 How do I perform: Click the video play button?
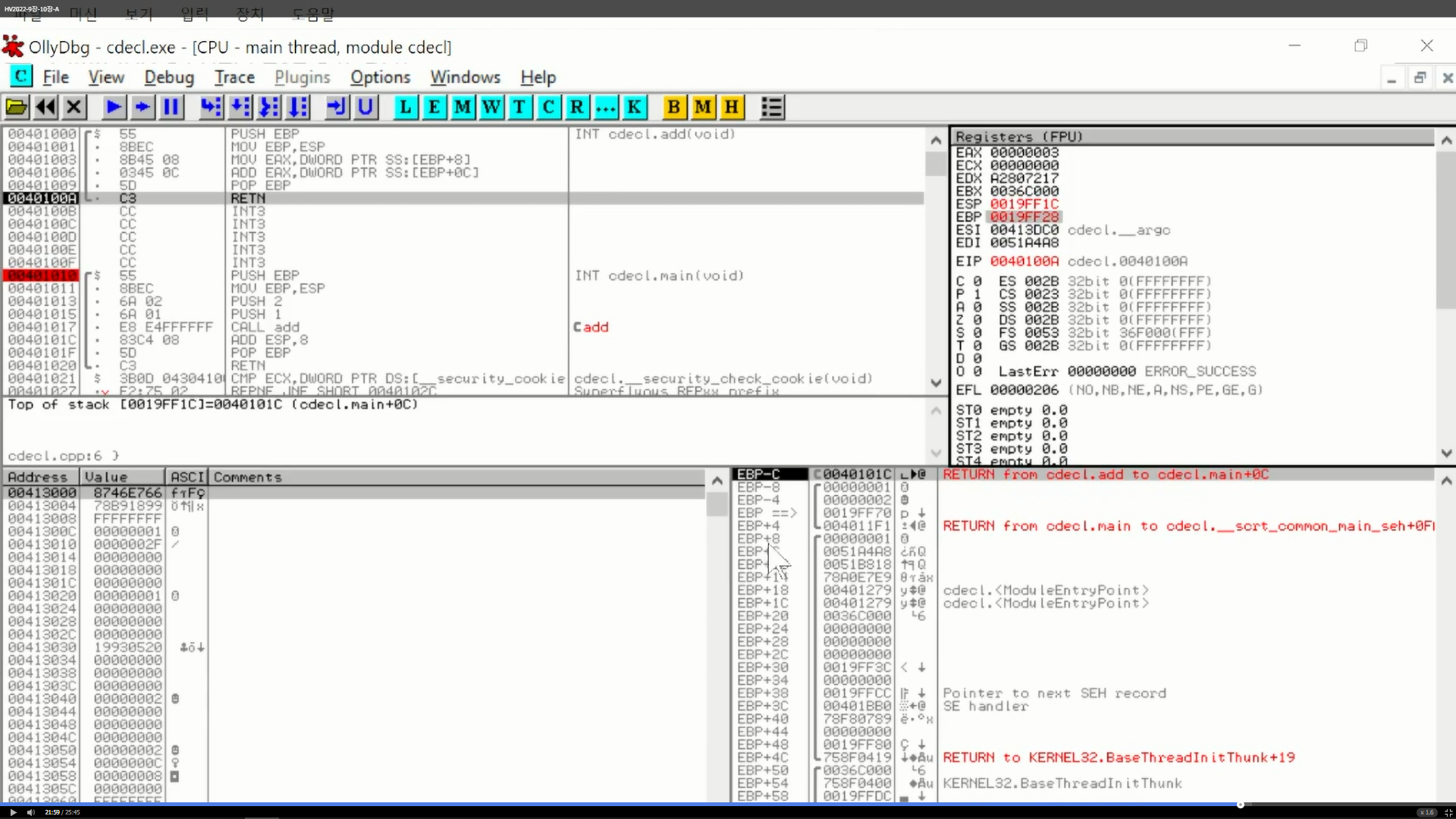click(x=13, y=812)
